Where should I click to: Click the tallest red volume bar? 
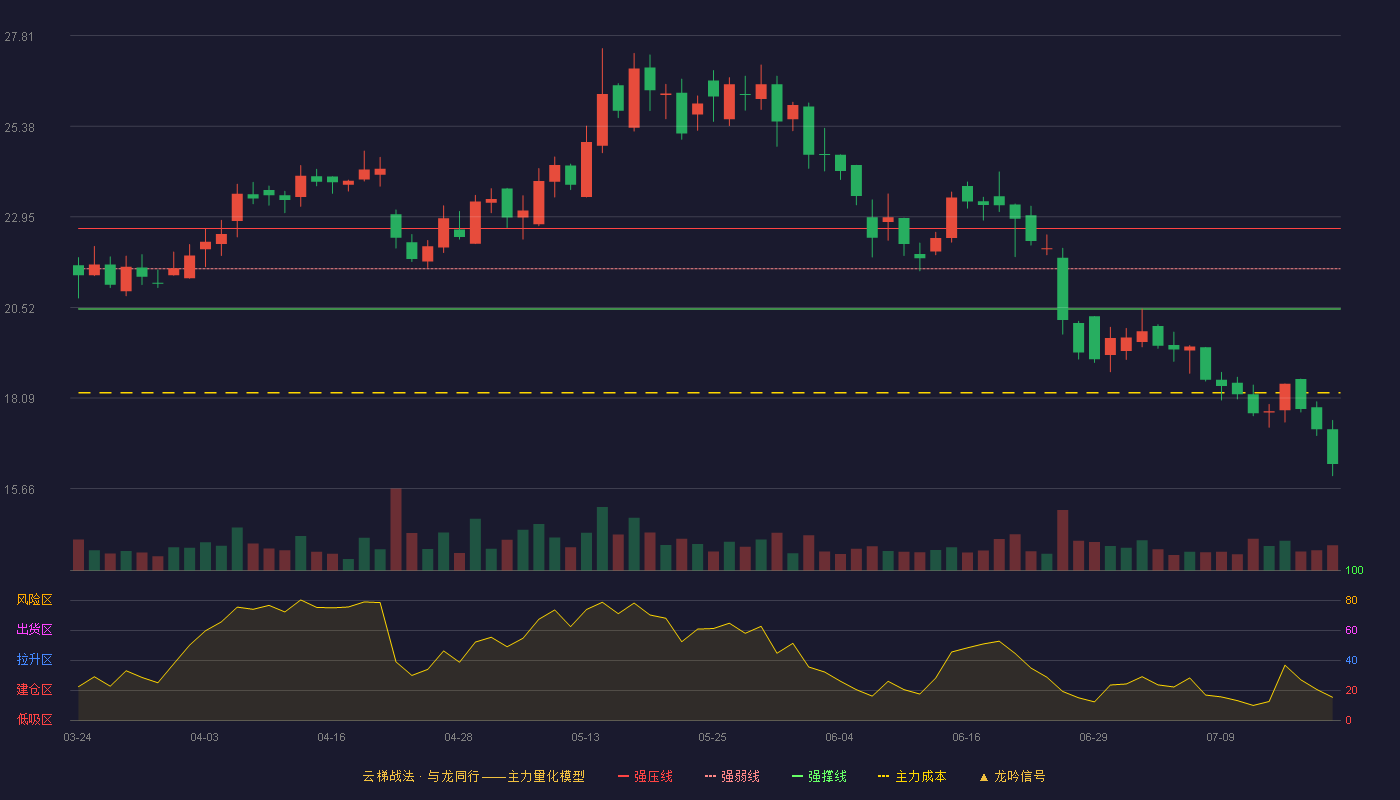[396, 529]
